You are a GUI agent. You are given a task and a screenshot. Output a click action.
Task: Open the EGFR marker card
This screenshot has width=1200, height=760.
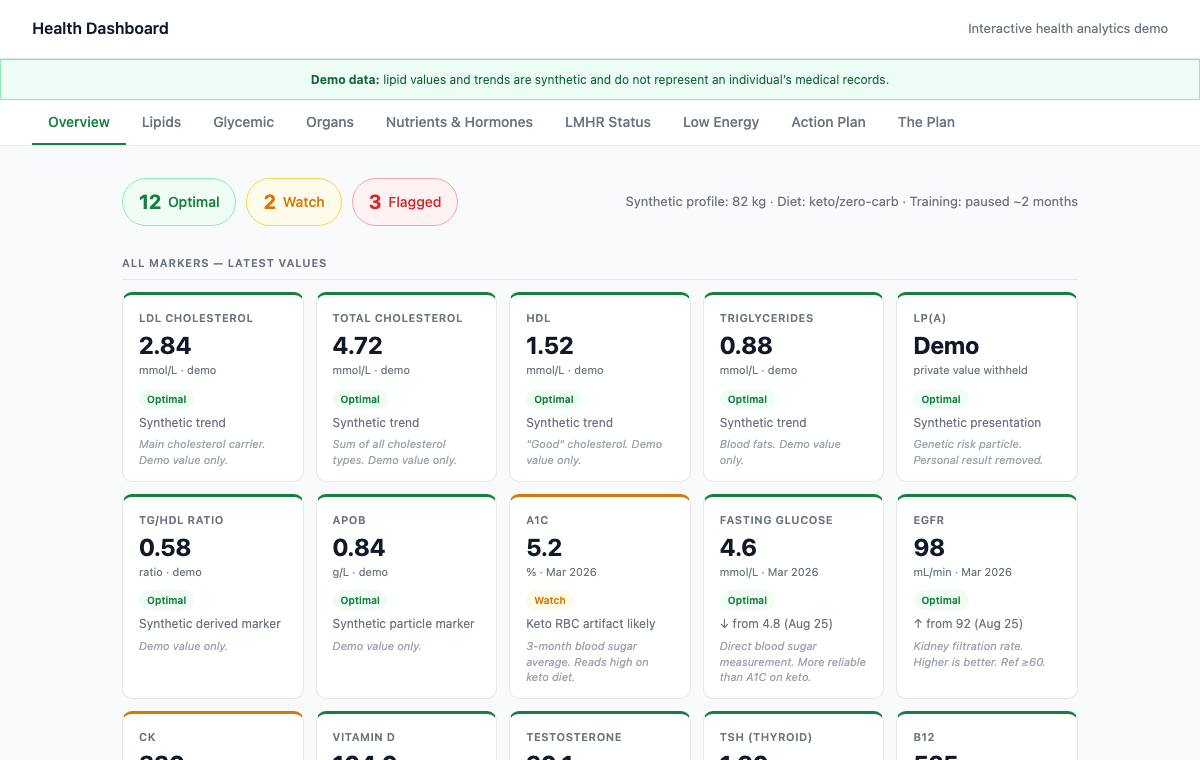point(987,596)
